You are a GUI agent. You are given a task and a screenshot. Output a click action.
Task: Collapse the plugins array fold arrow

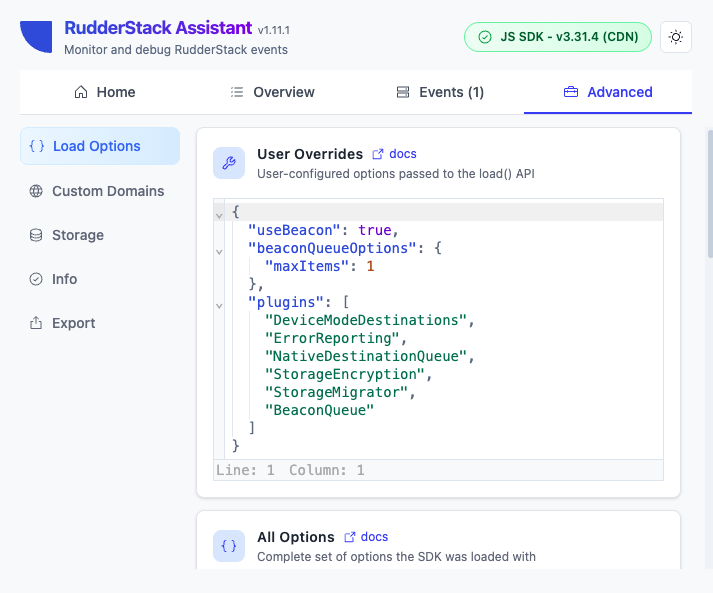[219, 306]
